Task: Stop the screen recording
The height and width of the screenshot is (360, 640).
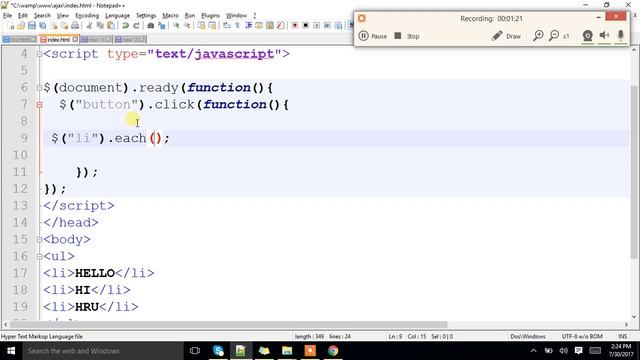Action: coord(407,36)
